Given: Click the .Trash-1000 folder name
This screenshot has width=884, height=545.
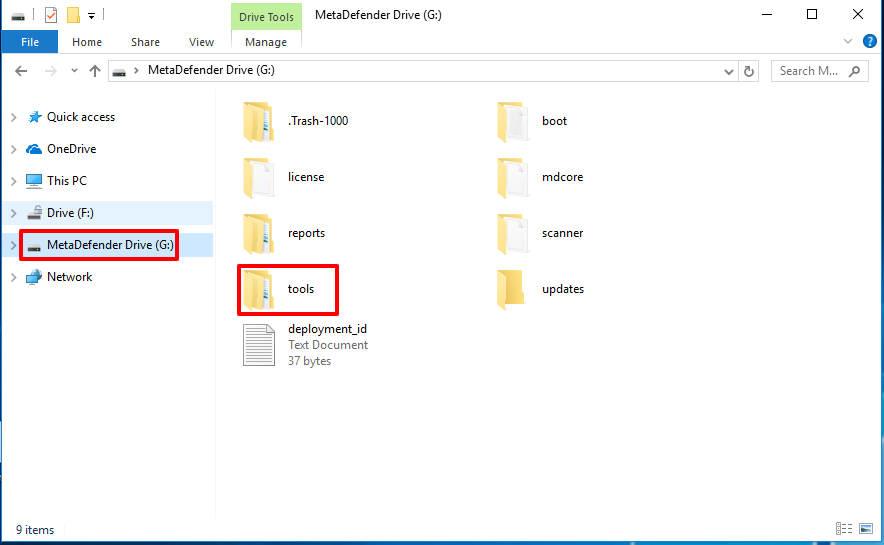Looking at the screenshot, I should 318,121.
